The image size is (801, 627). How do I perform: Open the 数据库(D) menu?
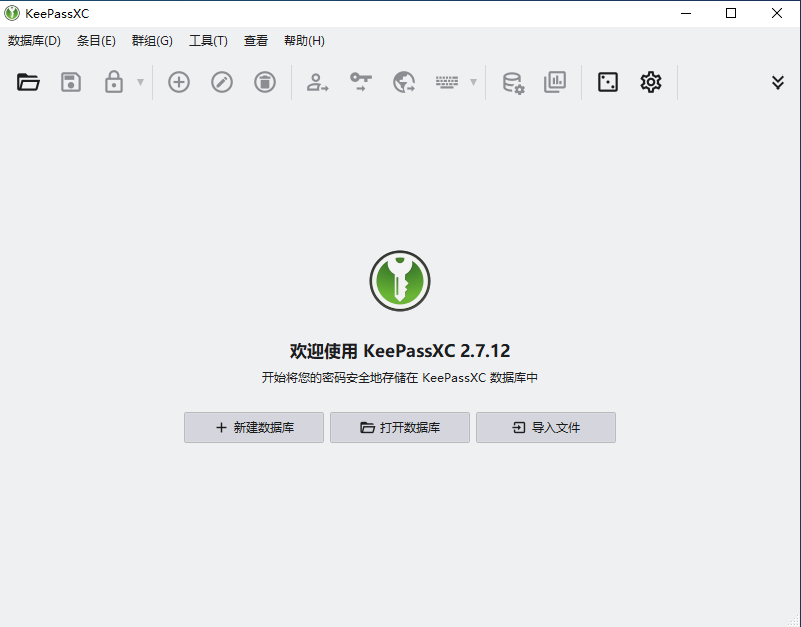pos(33,41)
